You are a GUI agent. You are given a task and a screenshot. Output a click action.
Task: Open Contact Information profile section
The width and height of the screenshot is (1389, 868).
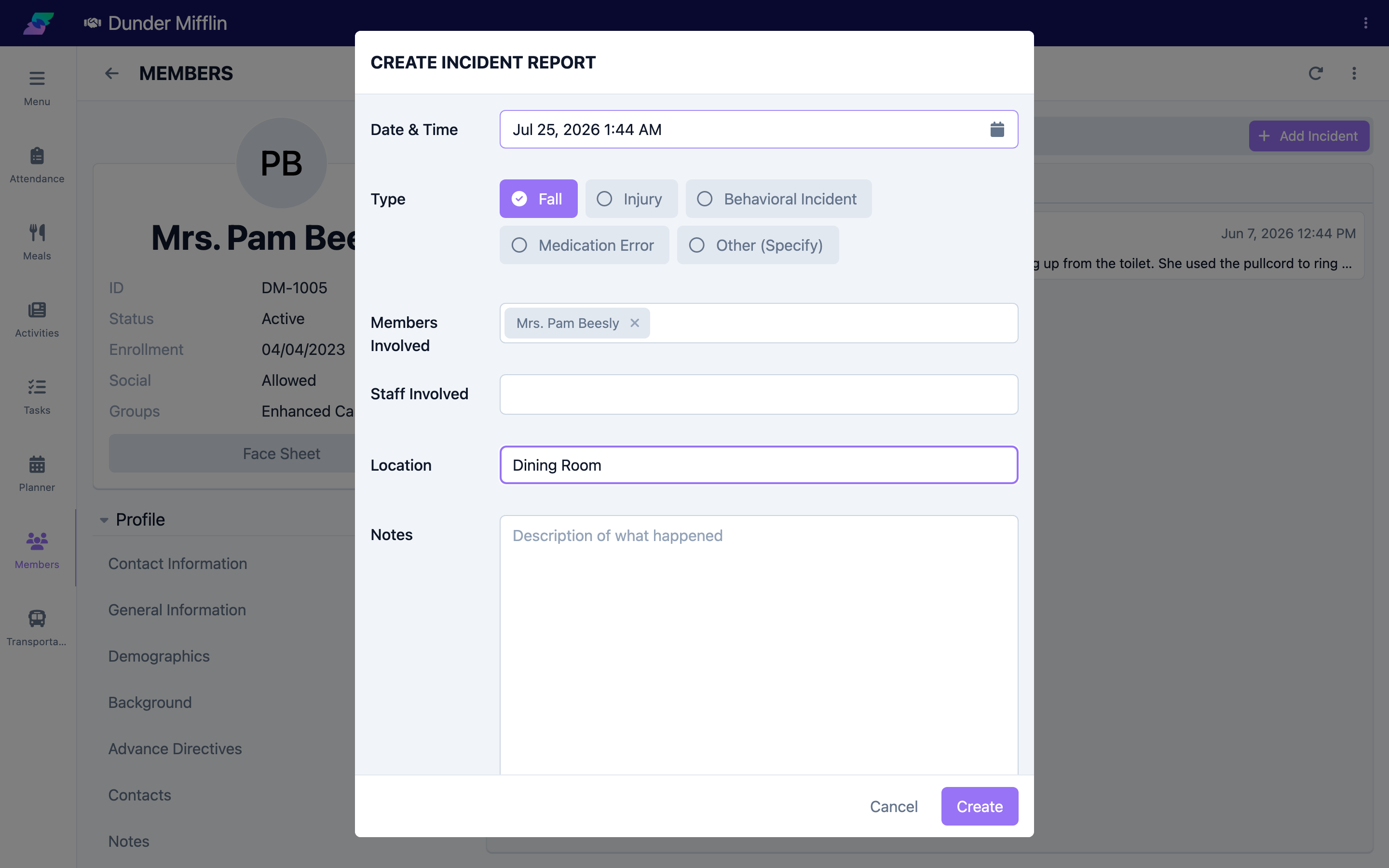(x=177, y=564)
